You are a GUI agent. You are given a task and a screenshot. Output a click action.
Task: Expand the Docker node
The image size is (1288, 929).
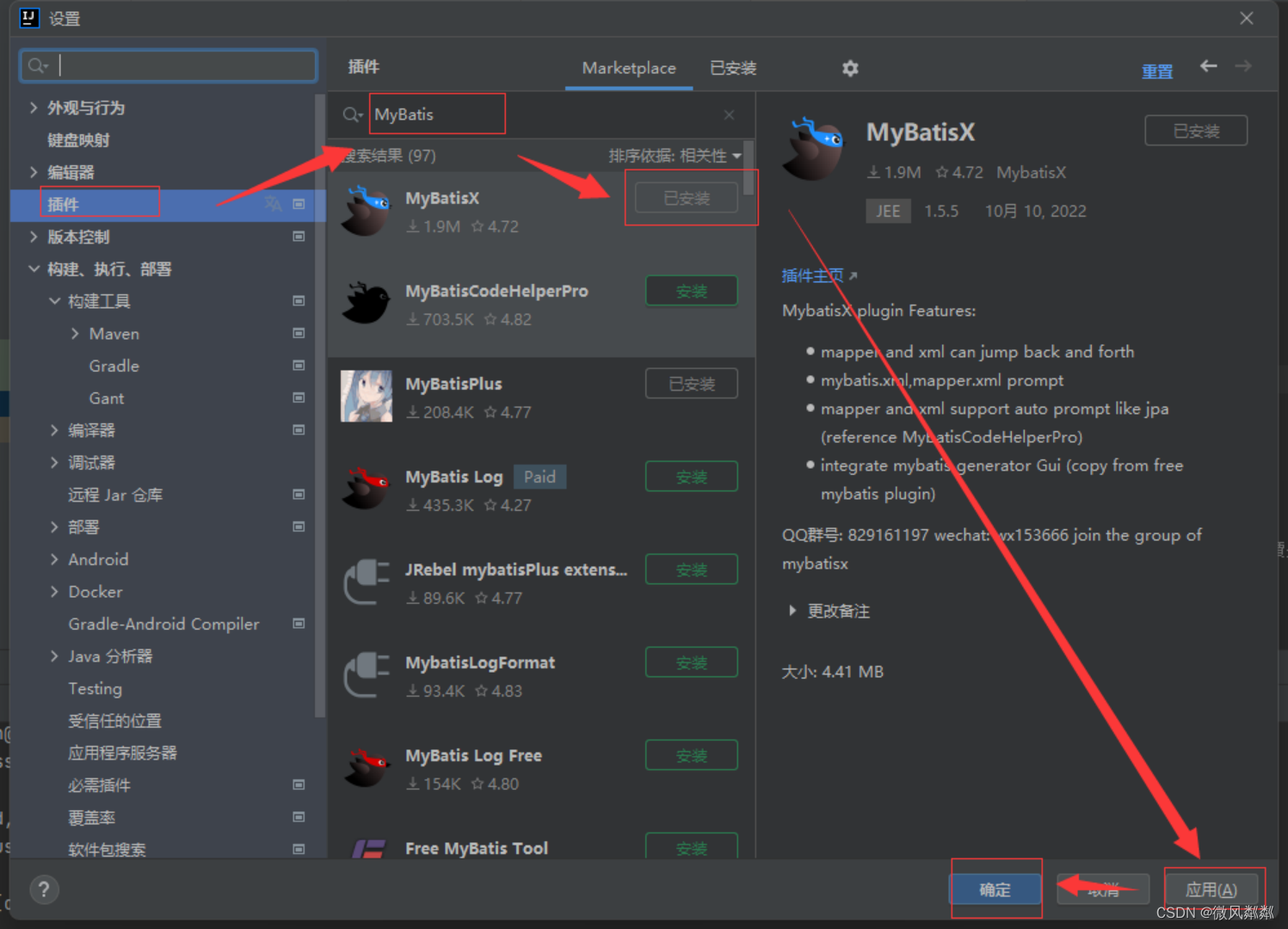[x=54, y=591]
